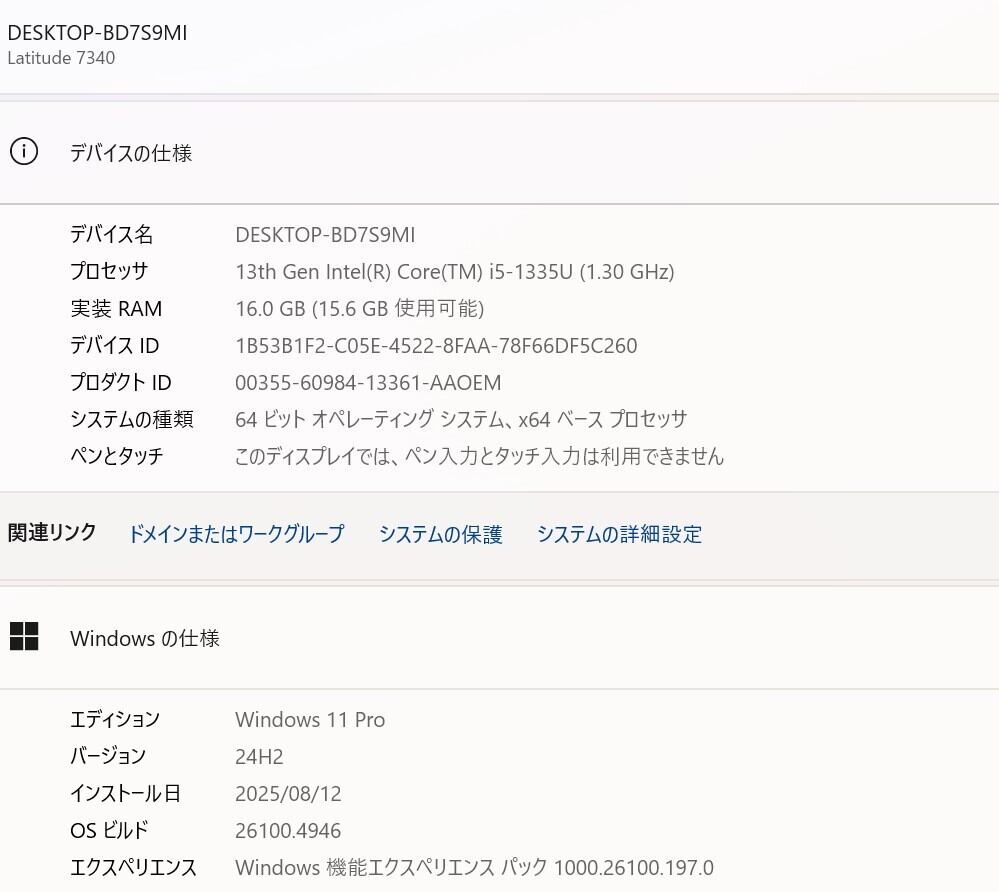The image size is (999, 892).
Task: Click the Windows logo icon
Action: tap(24, 637)
